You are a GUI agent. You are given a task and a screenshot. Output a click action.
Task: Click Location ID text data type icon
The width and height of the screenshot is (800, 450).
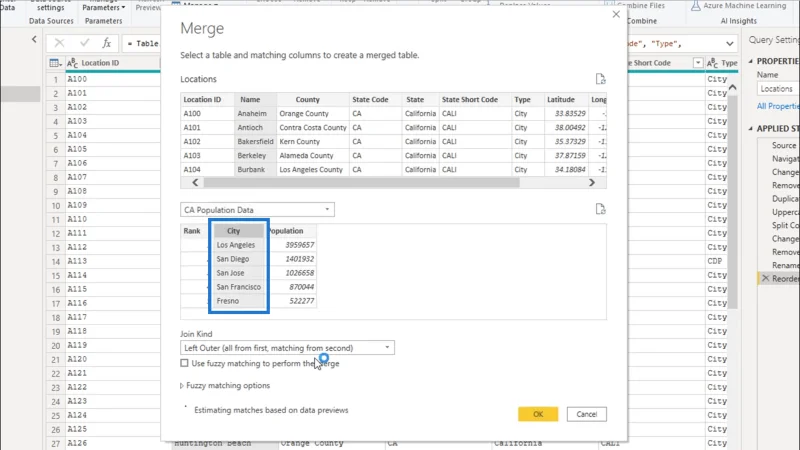(x=72, y=63)
